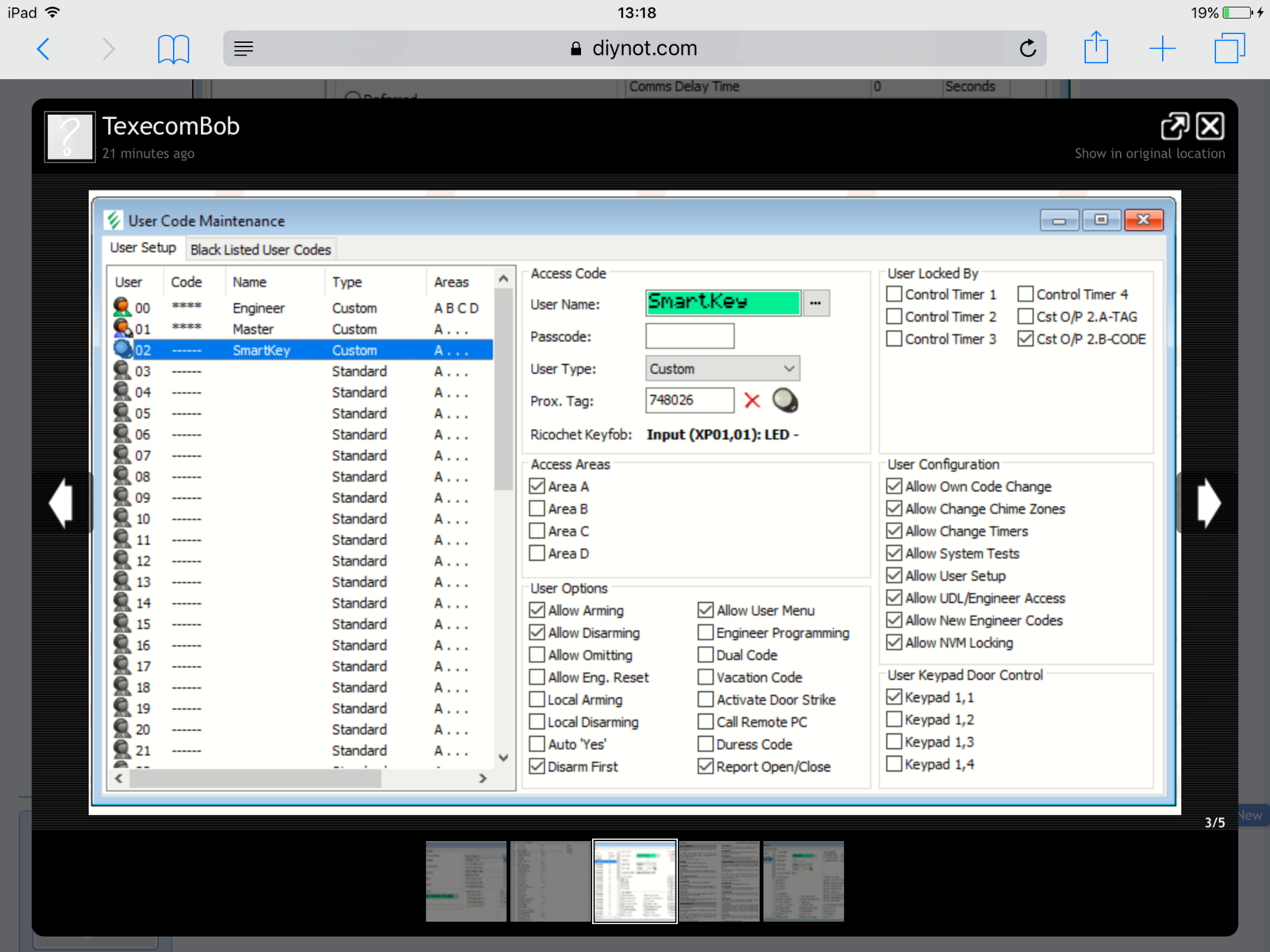
Task: Close the image lightbox viewer
Action: click(1210, 126)
